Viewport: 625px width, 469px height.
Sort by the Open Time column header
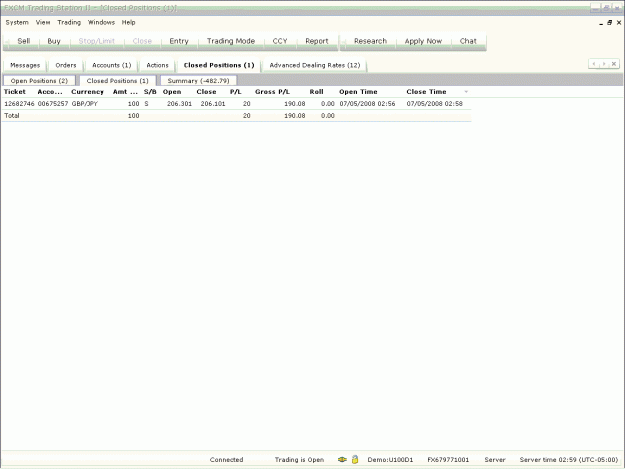(358, 92)
